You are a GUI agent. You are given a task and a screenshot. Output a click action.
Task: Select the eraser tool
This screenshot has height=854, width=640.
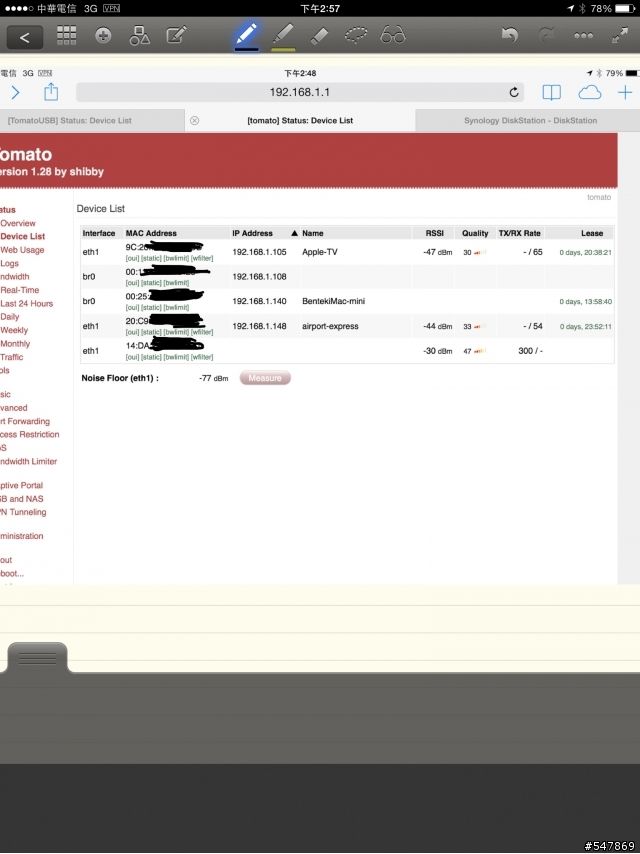(319, 35)
